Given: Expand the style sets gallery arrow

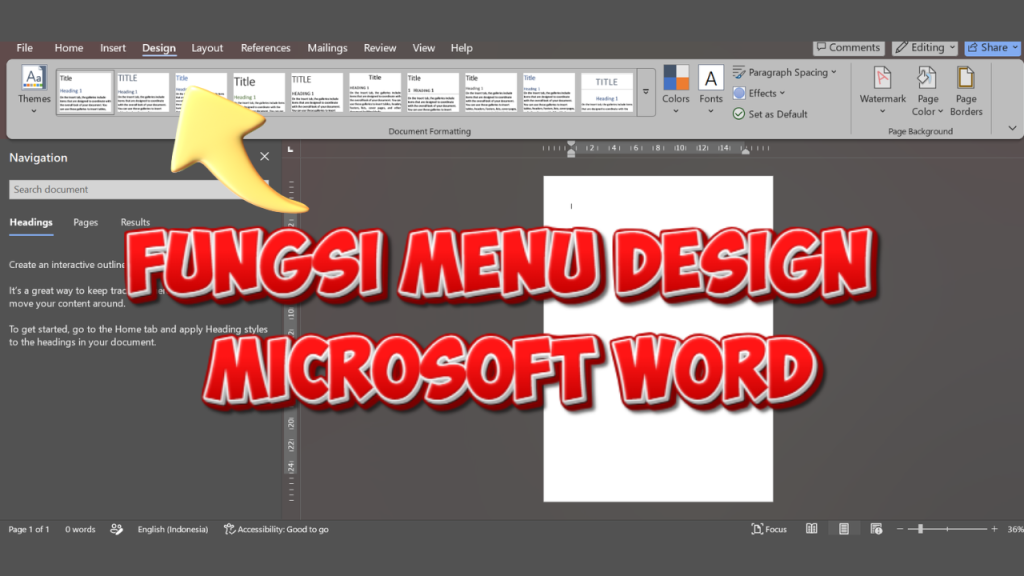Looking at the screenshot, I should click(x=645, y=92).
